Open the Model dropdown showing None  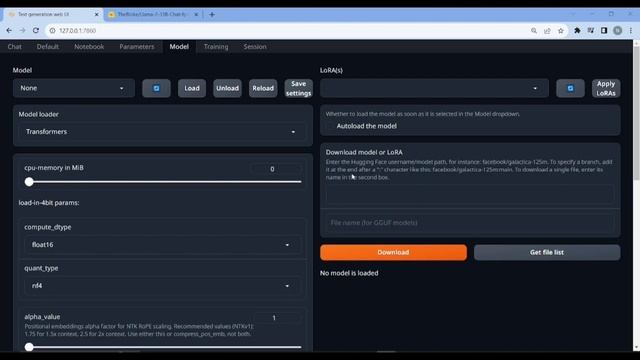(74, 88)
